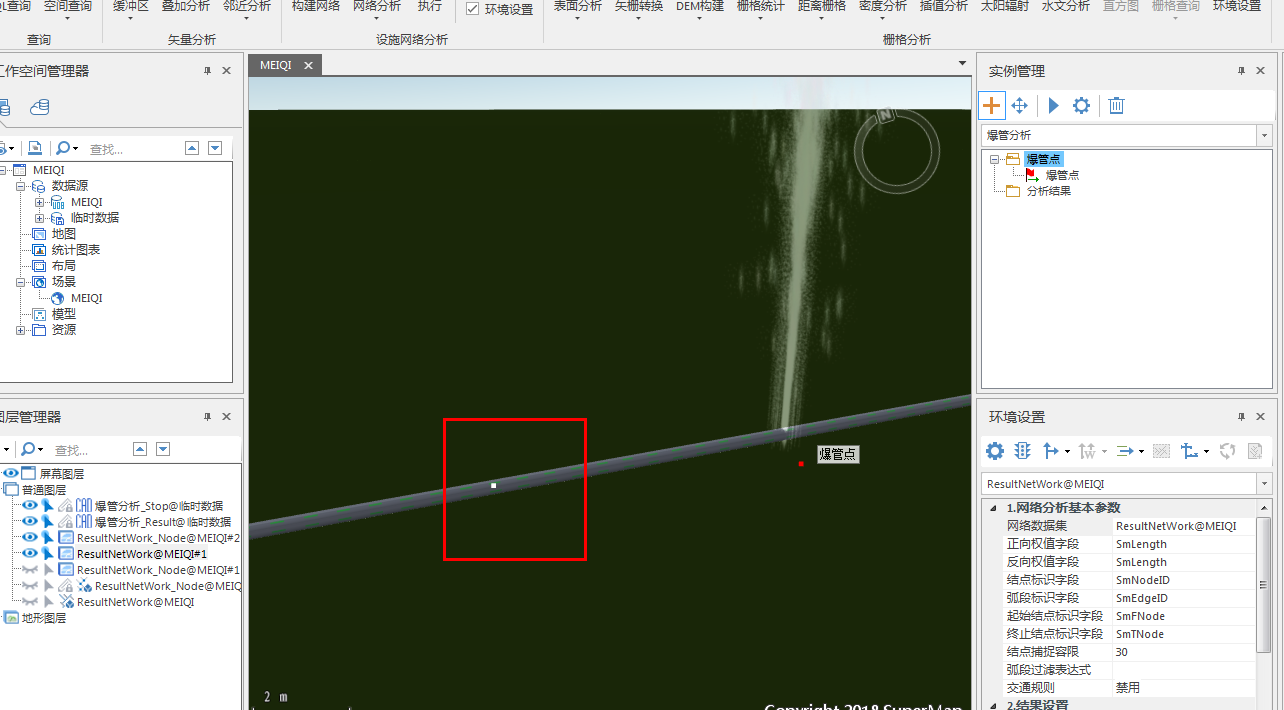Screen dimensions: 1284x710
Task: Select 爆管点 flag item in instance tree
Action: [x=1062, y=175]
